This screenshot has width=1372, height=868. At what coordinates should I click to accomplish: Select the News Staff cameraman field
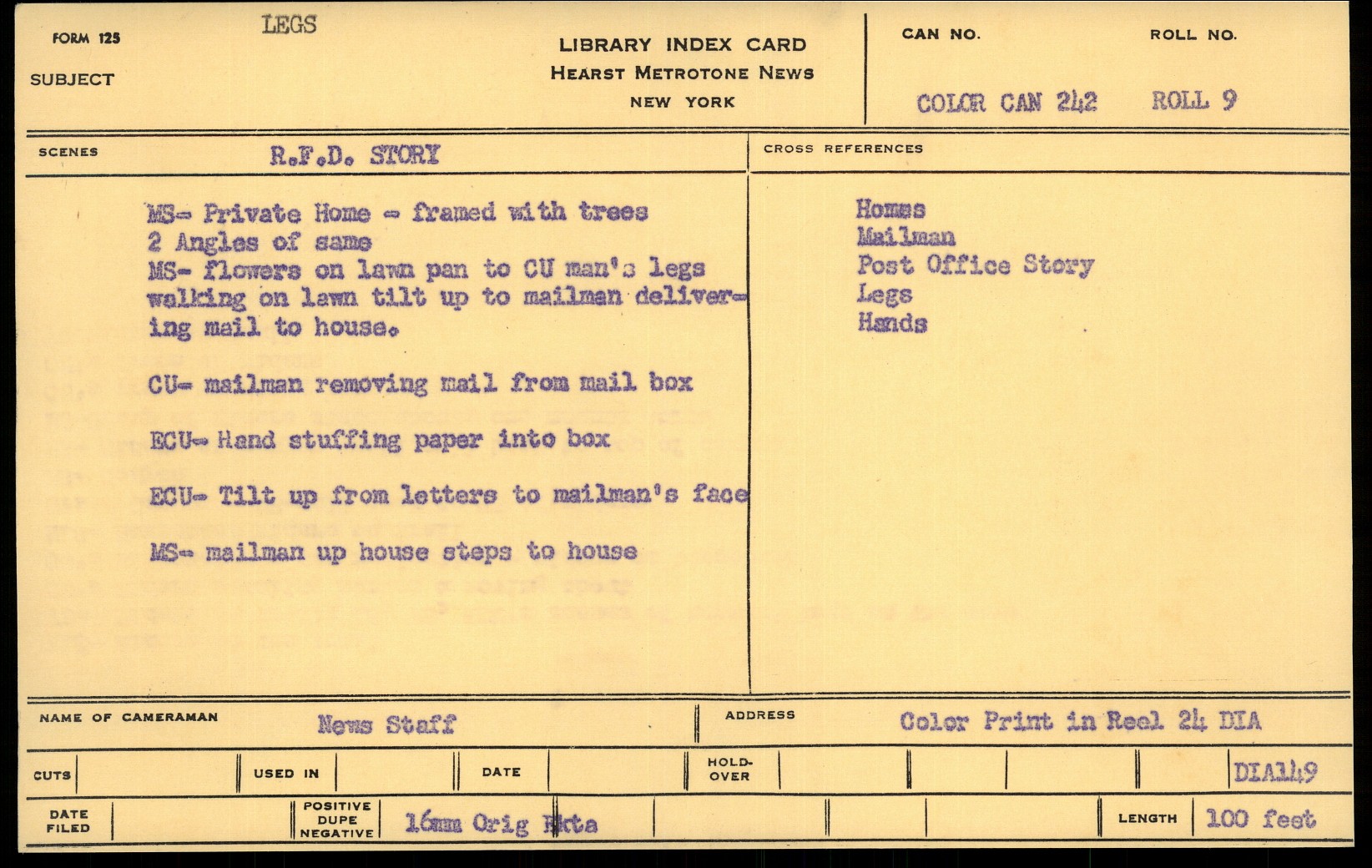(386, 724)
